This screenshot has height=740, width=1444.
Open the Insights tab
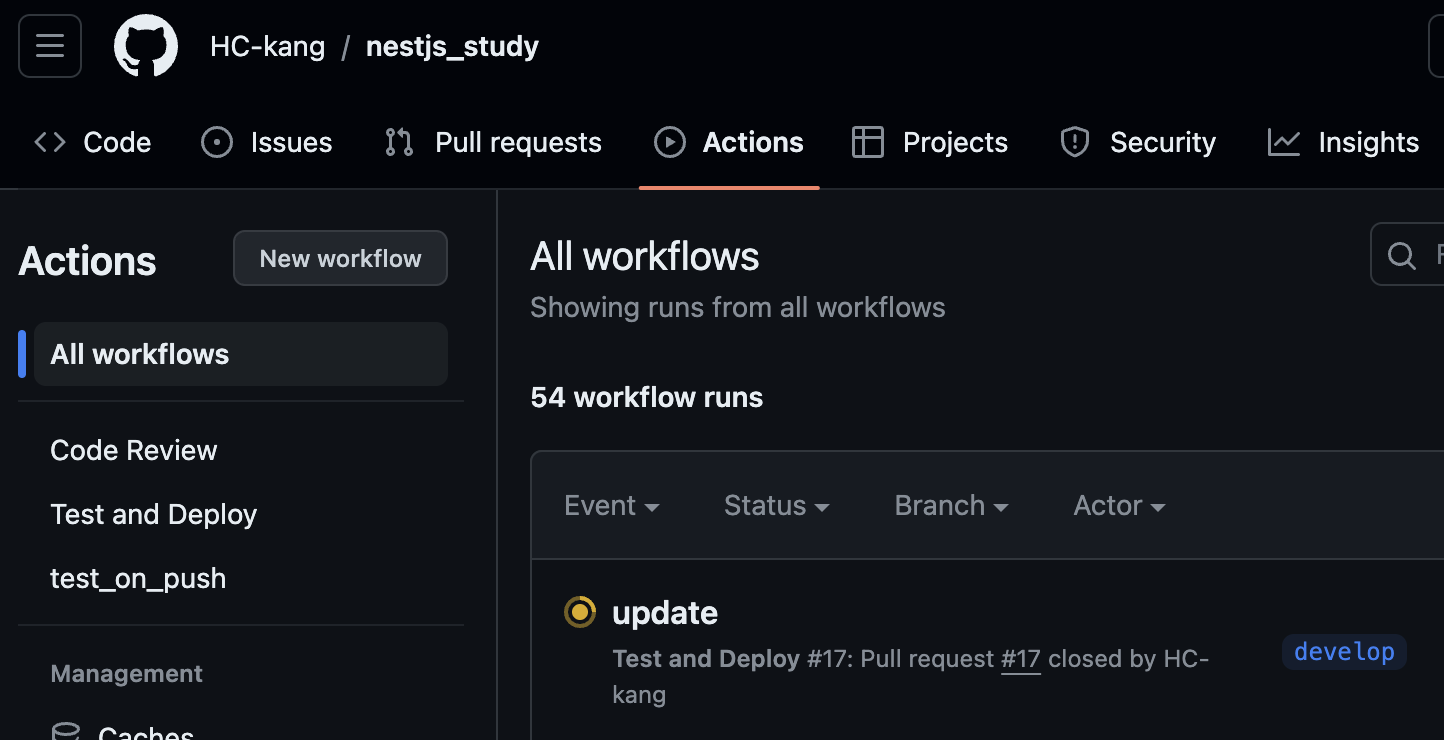coord(1343,143)
